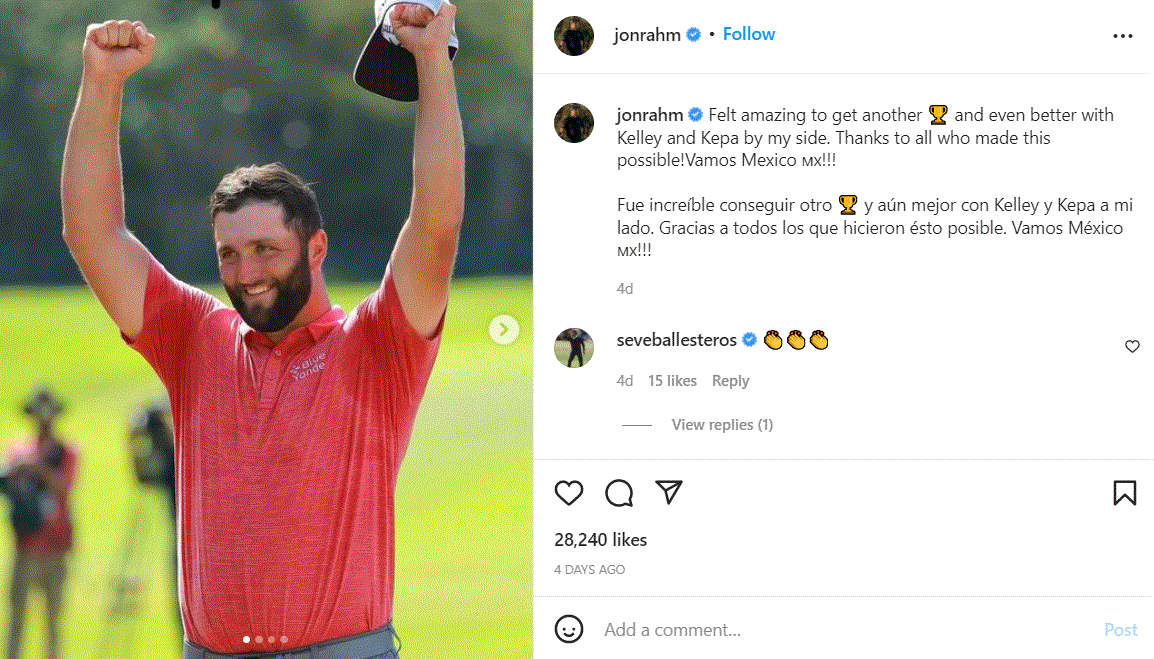Open jonrahm username in caption
Viewport: 1154px width, 659px height.
[650, 115]
